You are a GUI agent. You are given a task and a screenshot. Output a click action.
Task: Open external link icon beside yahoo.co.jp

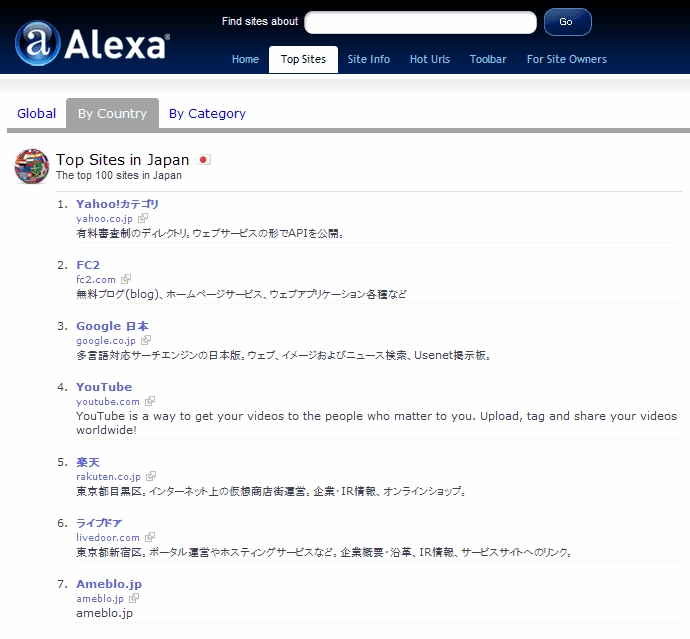pyautogui.click(x=143, y=218)
